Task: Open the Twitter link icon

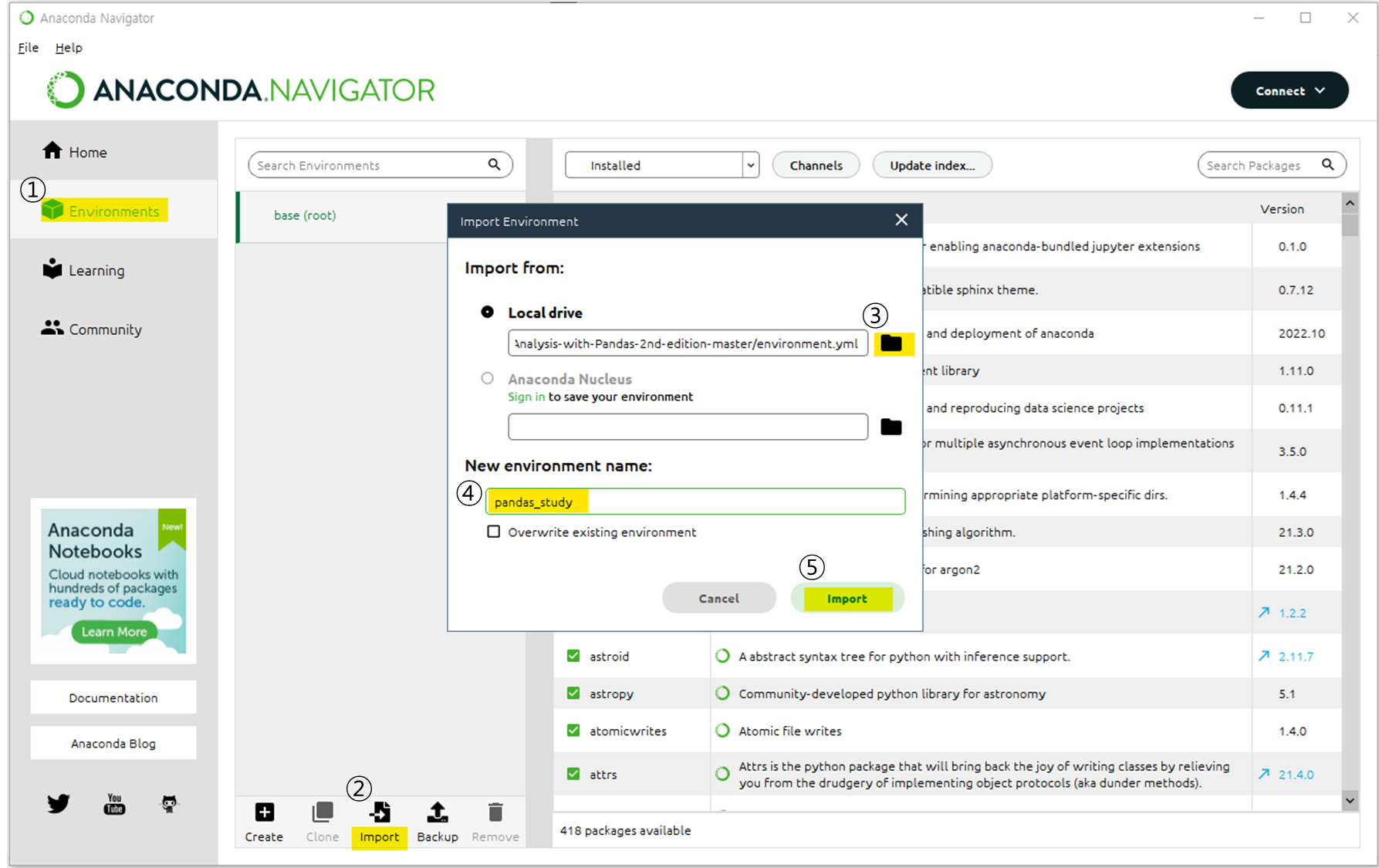Action: (59, 804)
